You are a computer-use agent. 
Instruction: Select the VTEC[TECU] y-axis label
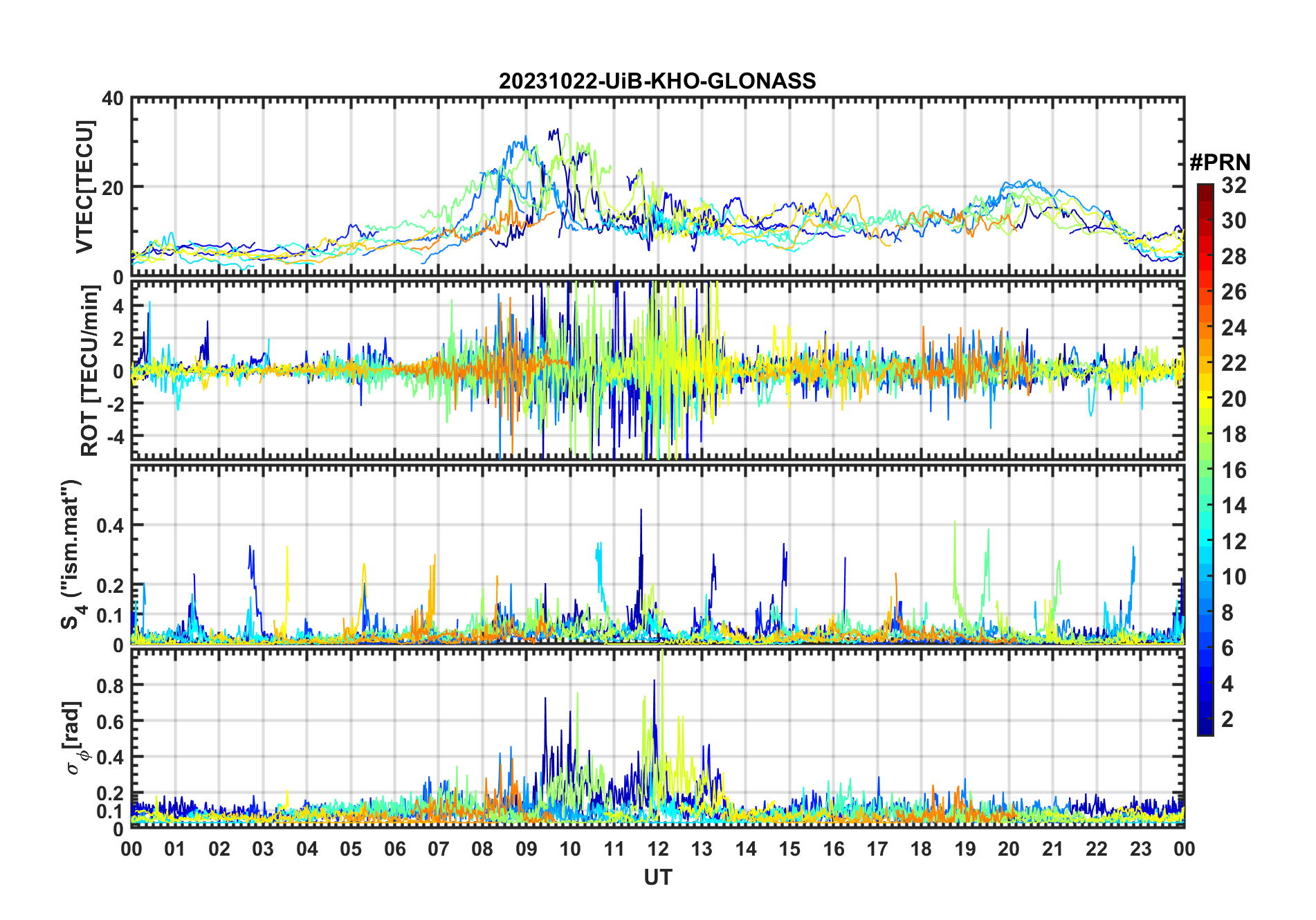click(84, 187)
